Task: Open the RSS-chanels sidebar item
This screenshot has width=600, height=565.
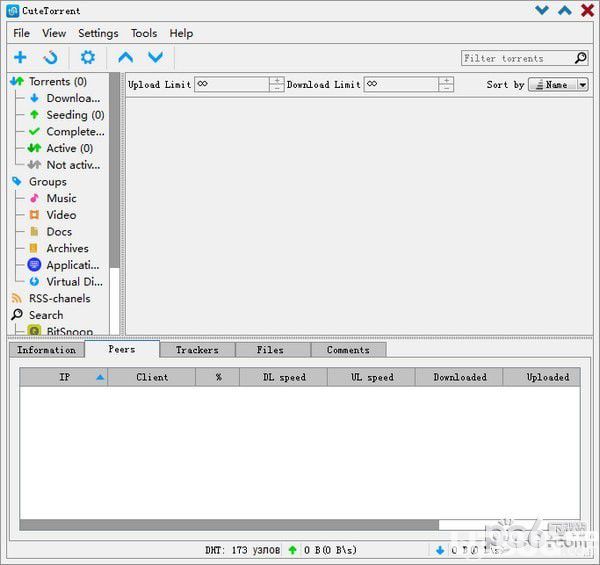Action: [x=51, y=298]
